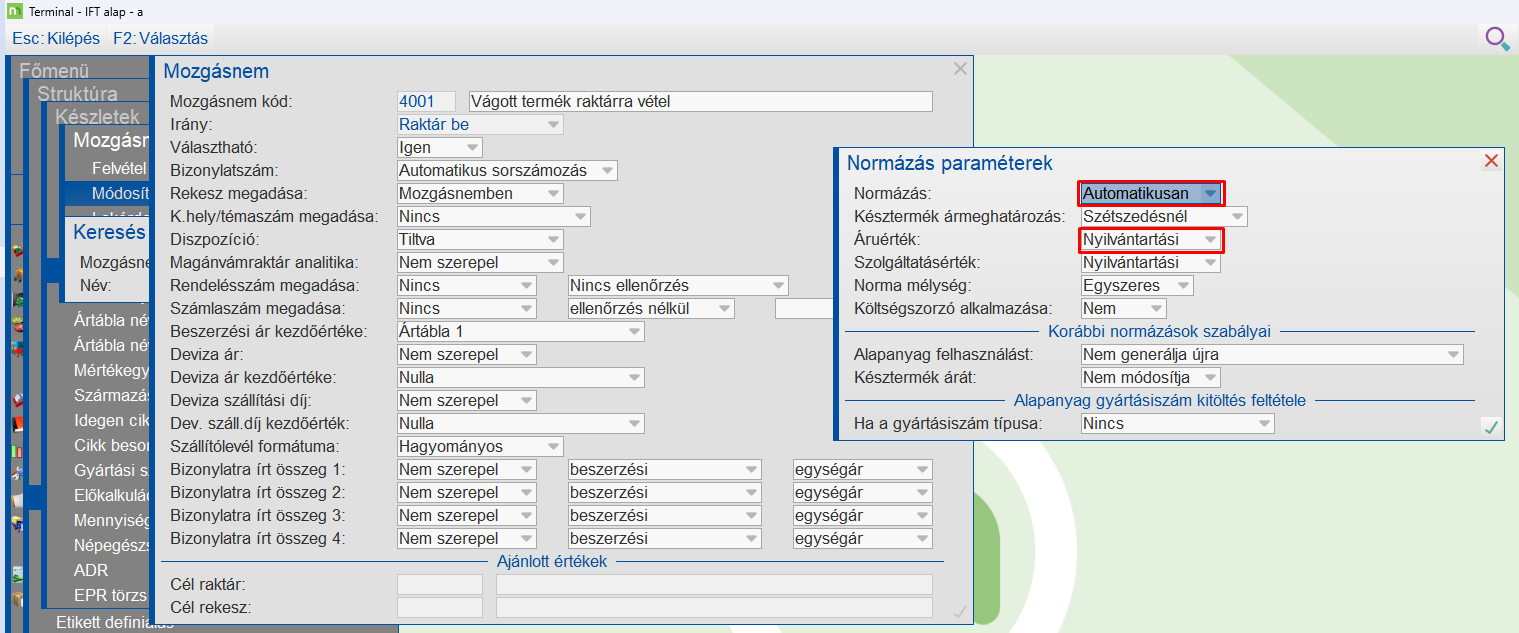This screenshot has height=633, width=1519.
Task: Open the Etikett definiálás menu item
Action: (115, 622)
